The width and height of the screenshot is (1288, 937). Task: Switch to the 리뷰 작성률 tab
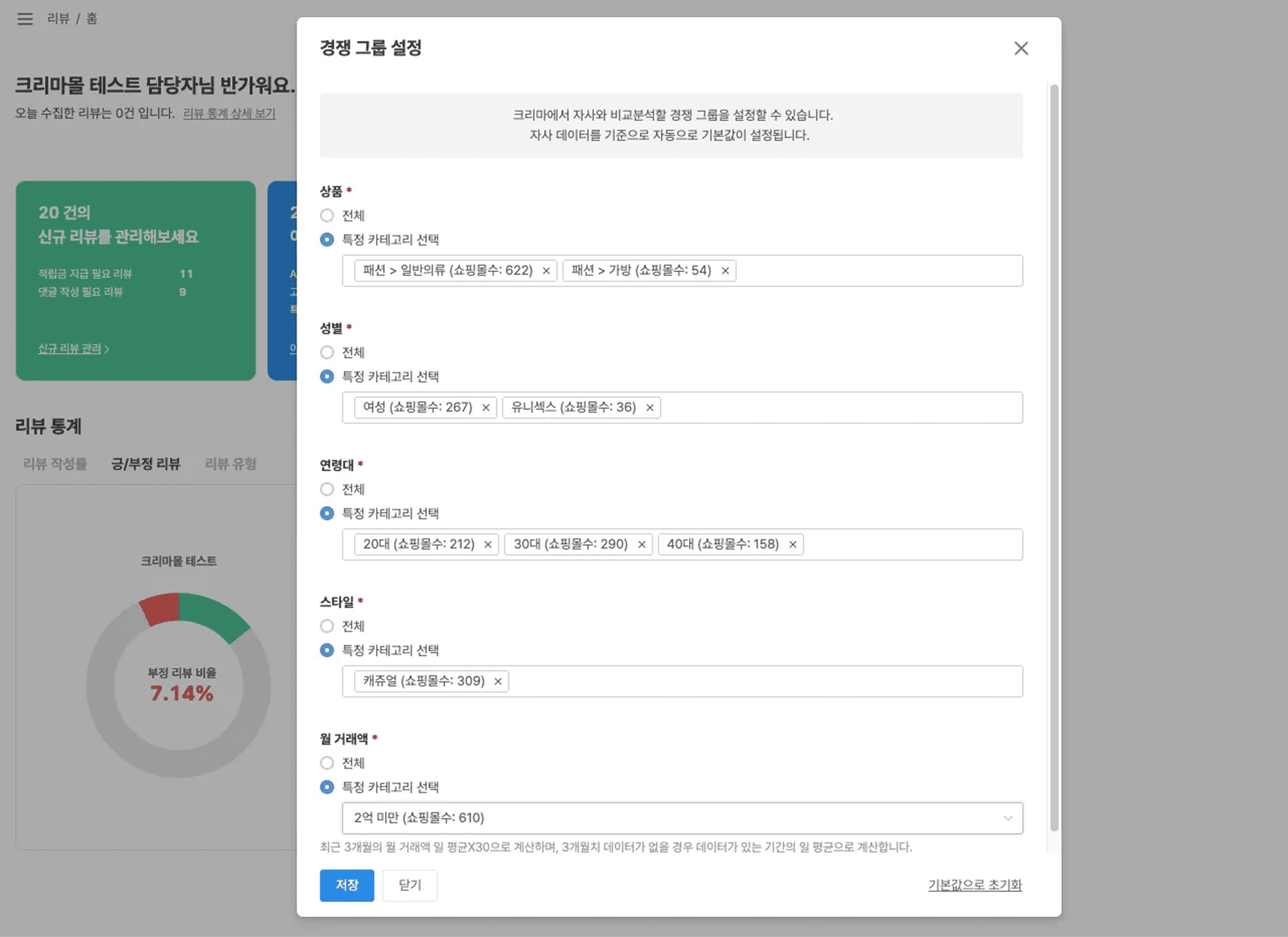pos(55,464)
